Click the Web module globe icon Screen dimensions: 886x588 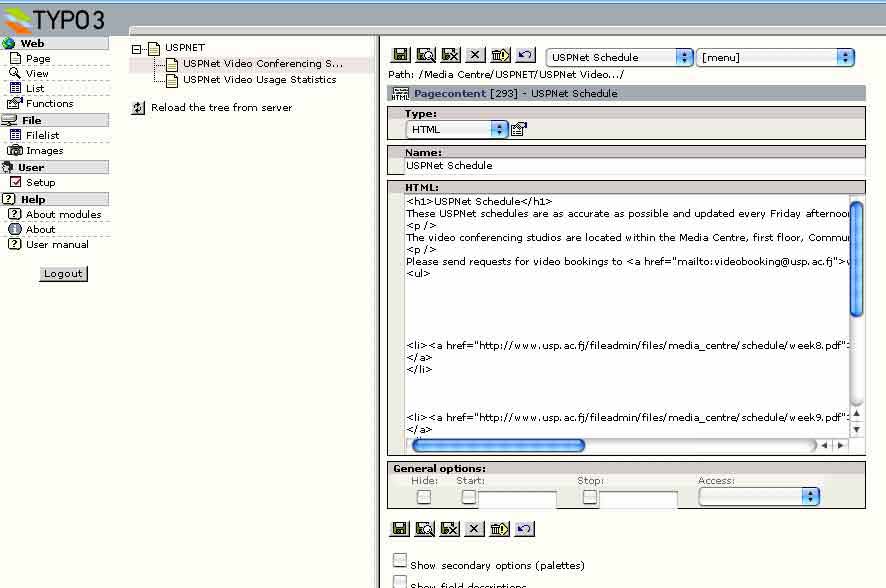[x=8, y=43]
